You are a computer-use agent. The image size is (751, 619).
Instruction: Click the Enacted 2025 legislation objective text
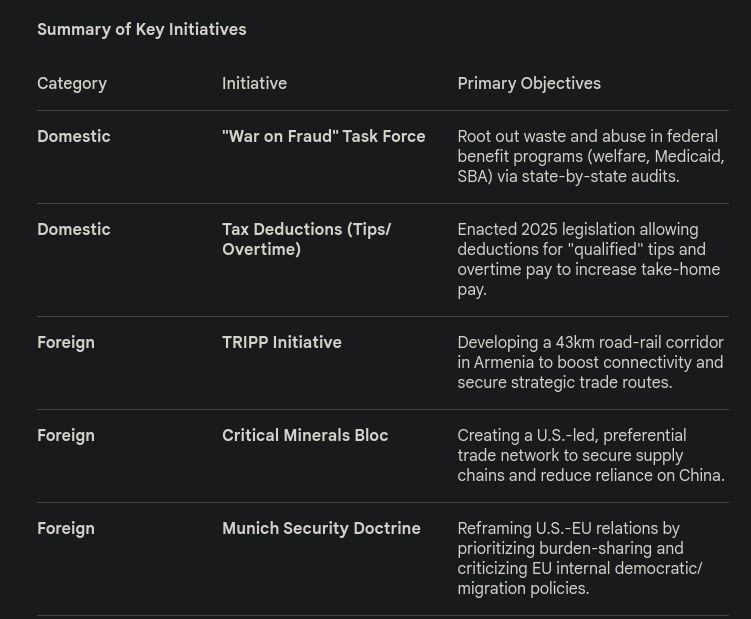point(589,260)
